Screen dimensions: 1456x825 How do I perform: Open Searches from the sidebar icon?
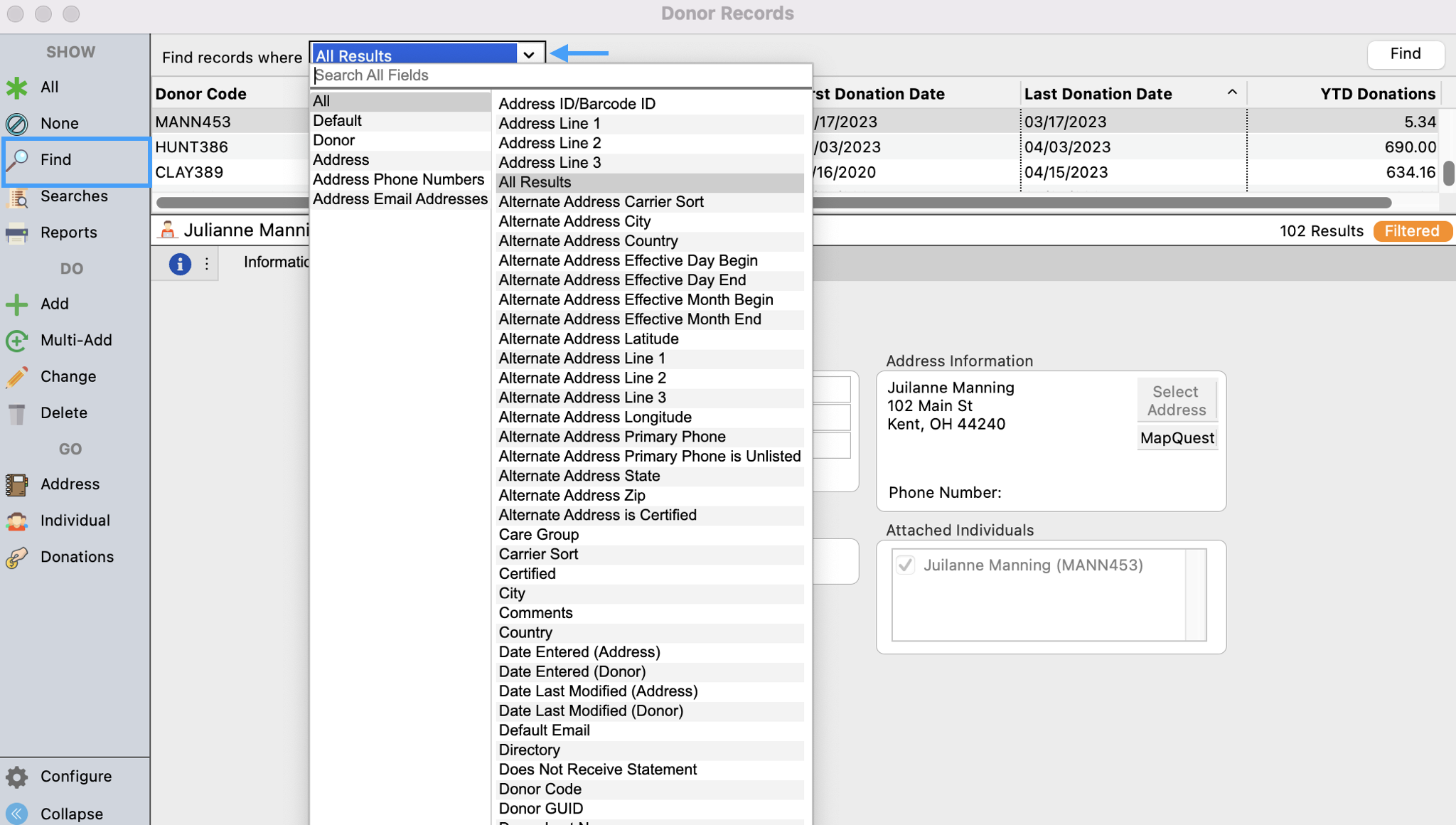(16, 197)
